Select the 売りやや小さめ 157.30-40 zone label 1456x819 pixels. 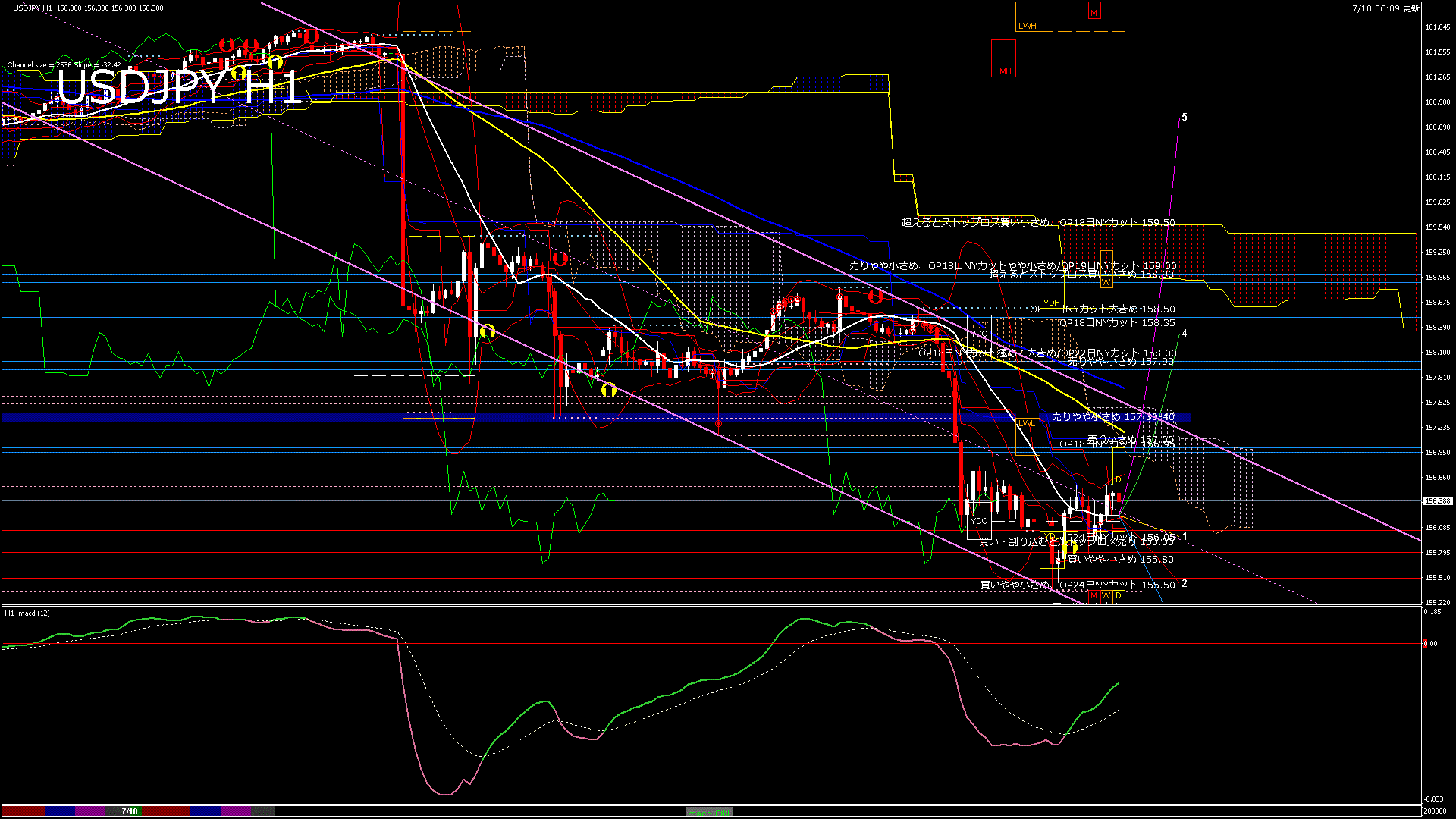pyautogui.click(x=1112, y=416)
